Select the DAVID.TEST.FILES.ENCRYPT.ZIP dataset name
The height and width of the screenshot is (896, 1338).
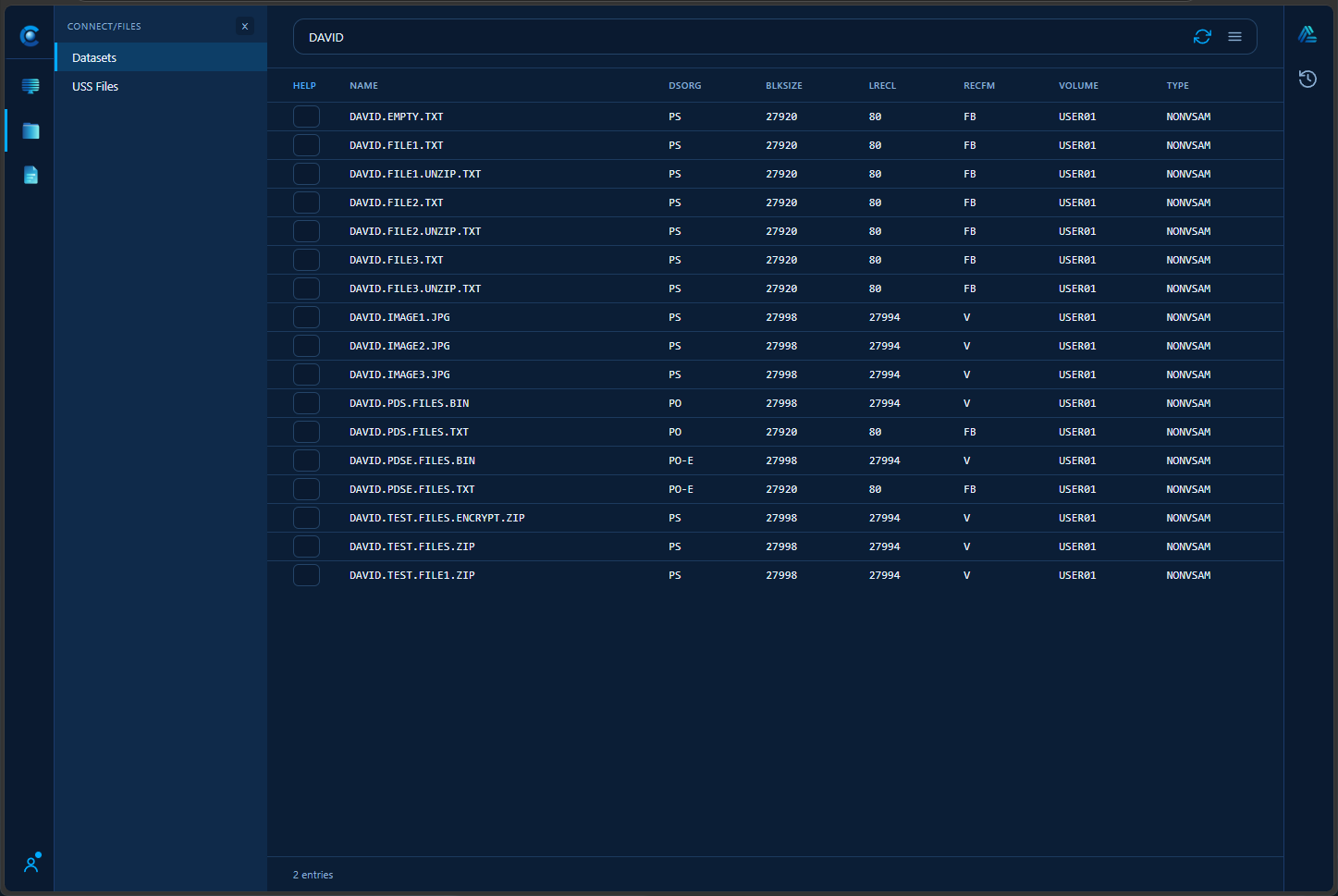coord(437,518)
